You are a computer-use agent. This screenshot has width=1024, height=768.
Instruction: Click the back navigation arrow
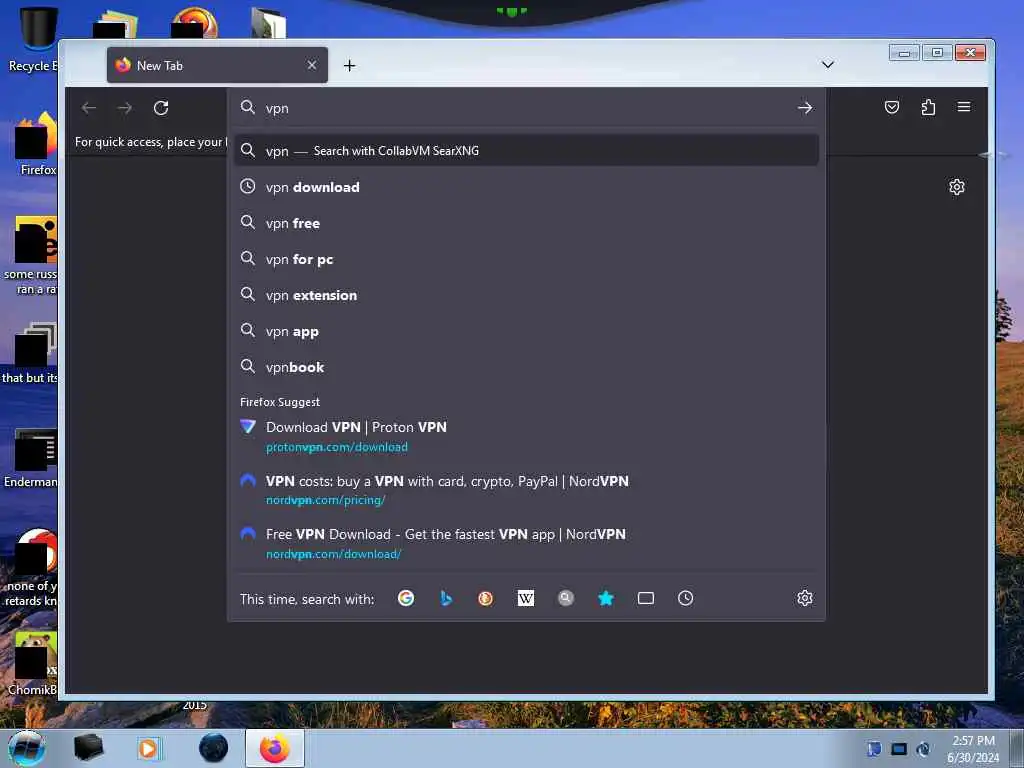89,108
